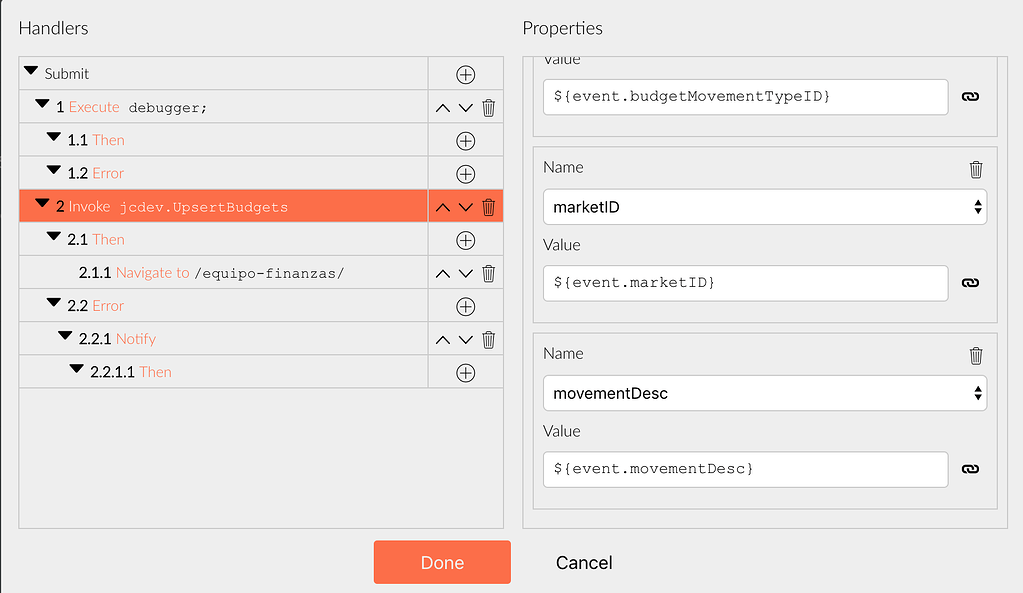Open the marketID name dropdown
This screenshot has width=1023, height=593.
coord(975,207)
